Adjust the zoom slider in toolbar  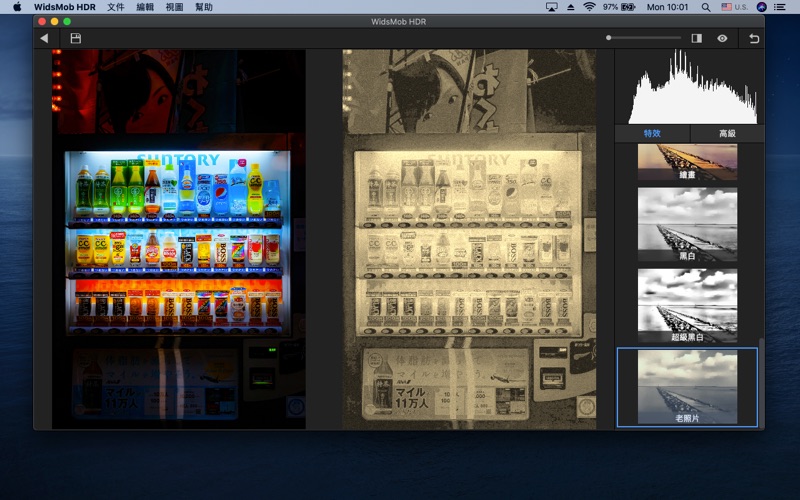(x=608, y=38)
